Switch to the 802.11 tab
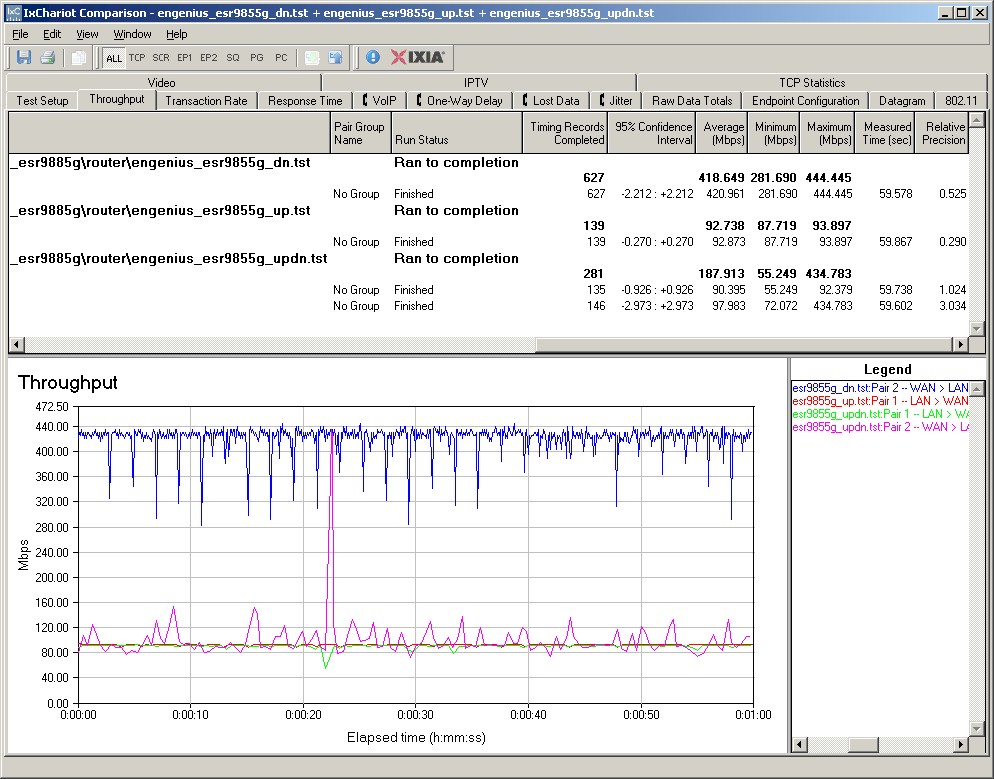 [x=961, y=101]
